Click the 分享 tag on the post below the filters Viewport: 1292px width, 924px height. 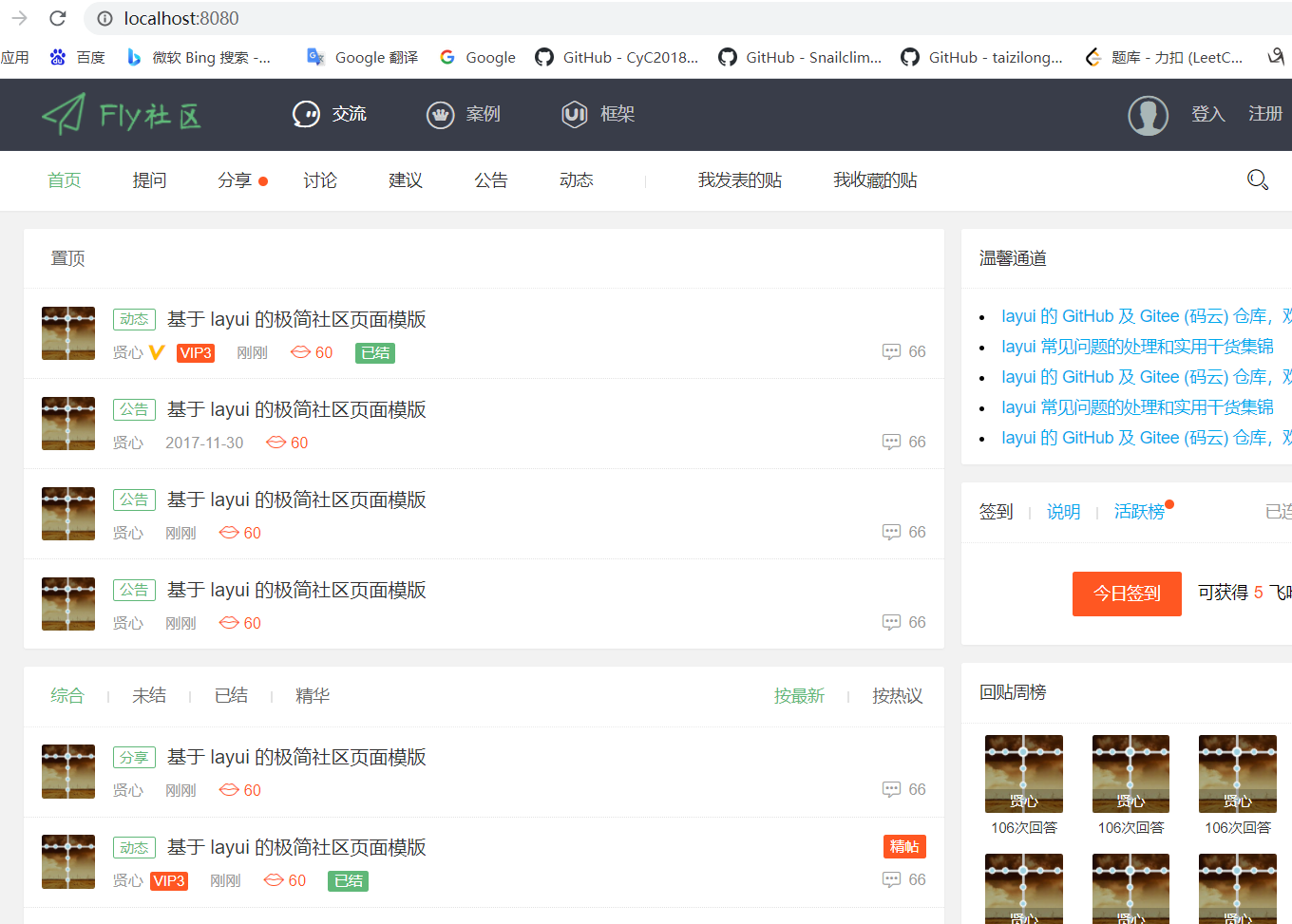click(134, 757)
